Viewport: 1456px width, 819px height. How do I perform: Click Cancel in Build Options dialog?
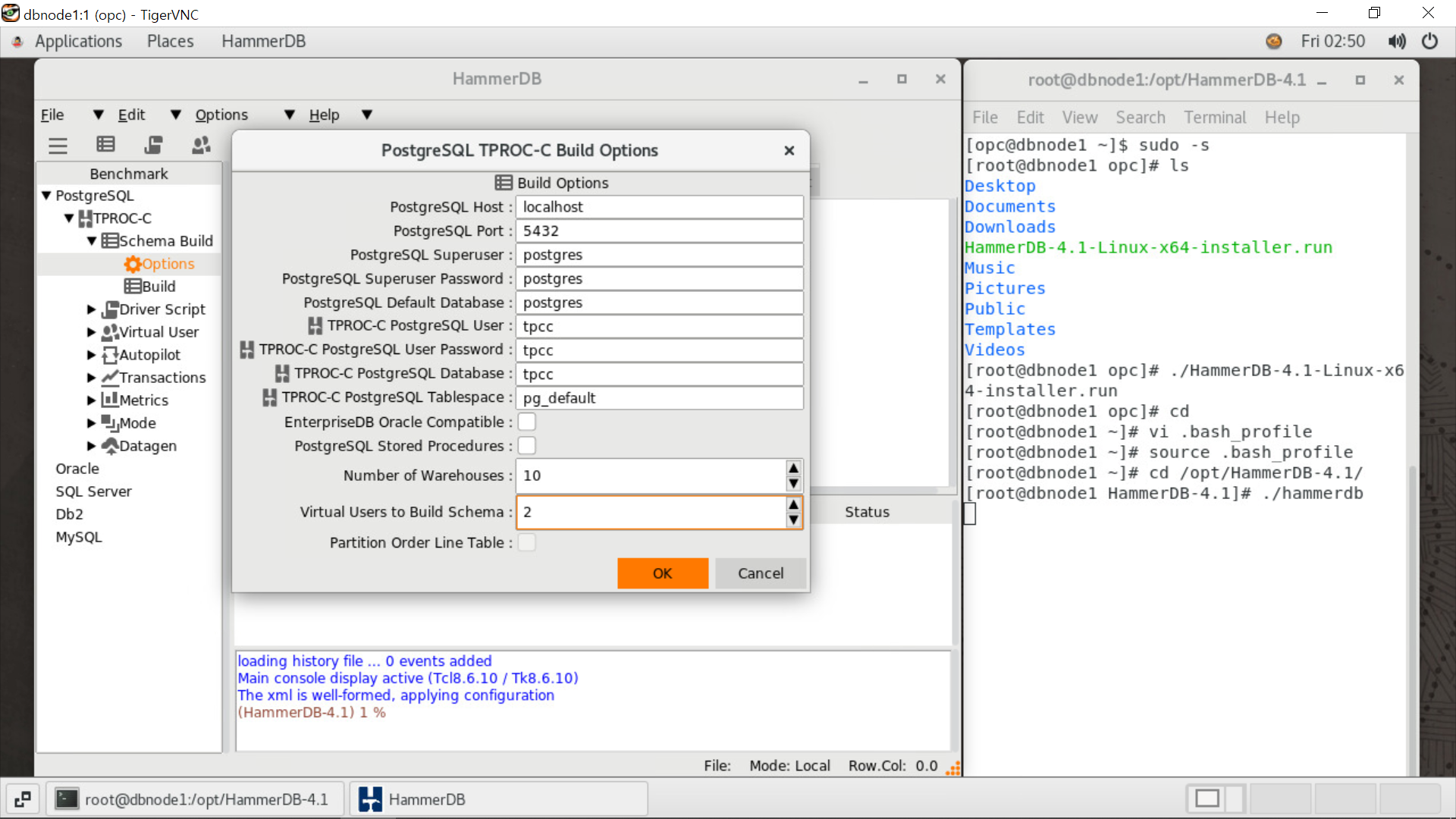(x=760, y=573)
